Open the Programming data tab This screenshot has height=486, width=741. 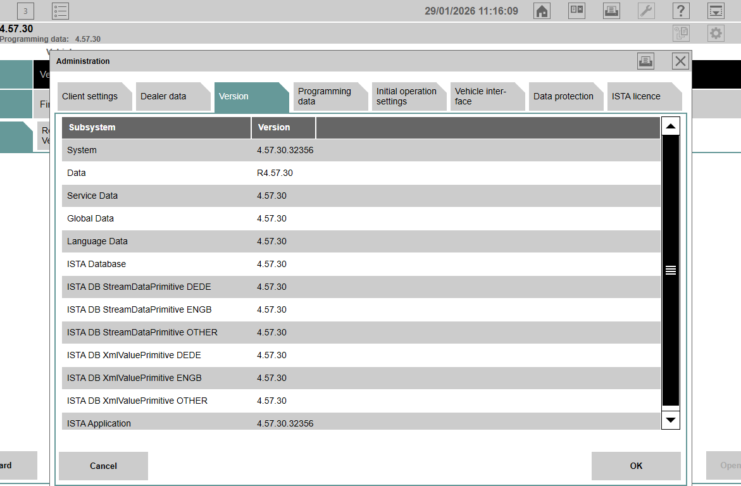tap(330, 96)
